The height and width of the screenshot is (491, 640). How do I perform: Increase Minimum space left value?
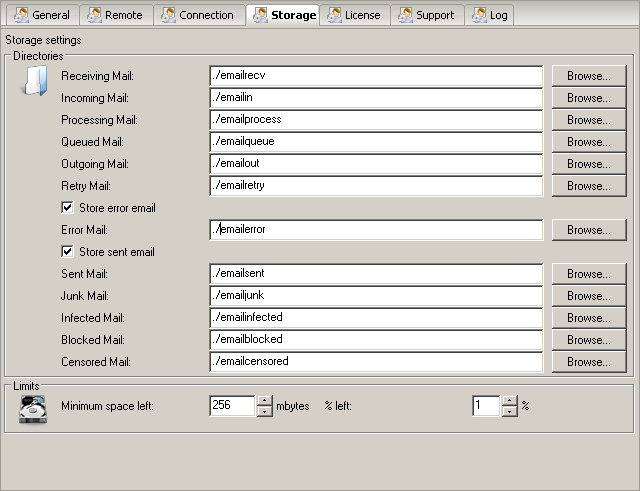click(264, 401)
